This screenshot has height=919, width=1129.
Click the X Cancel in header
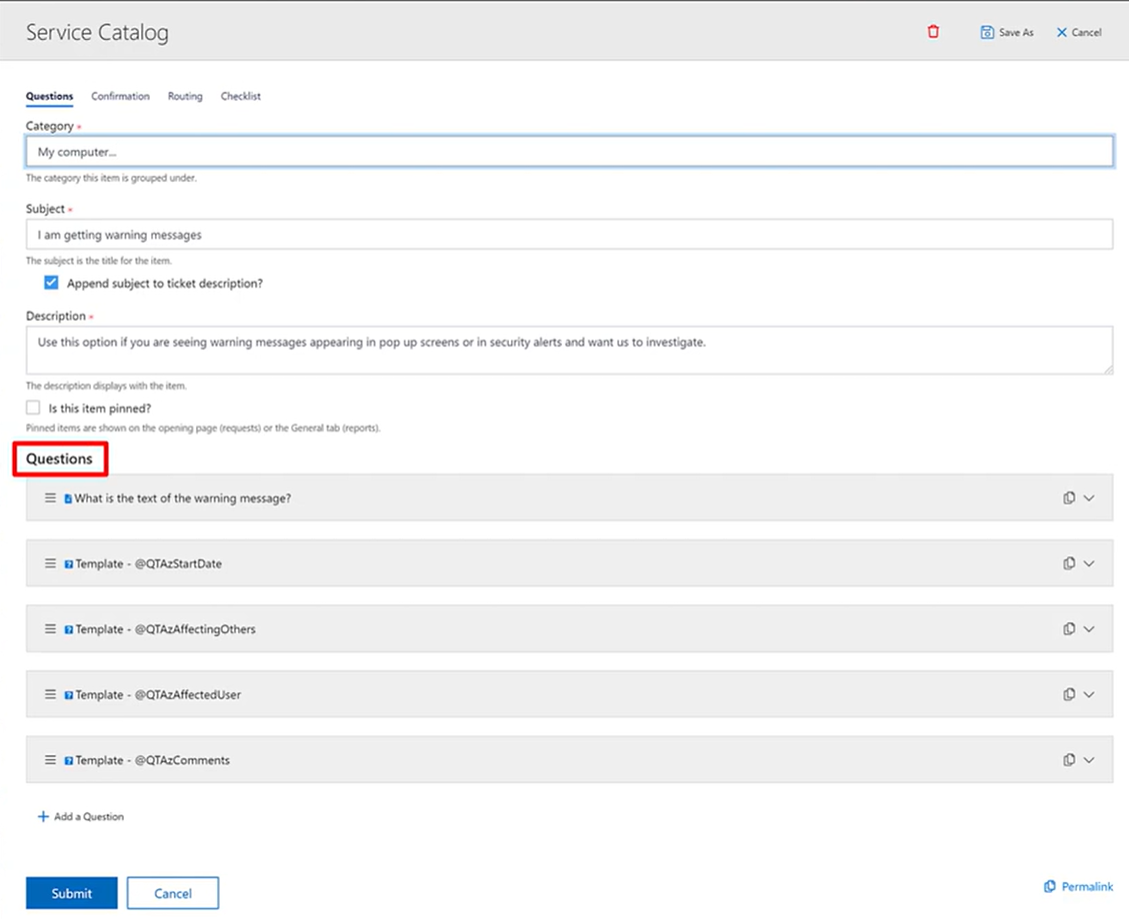coord(1079,32)
